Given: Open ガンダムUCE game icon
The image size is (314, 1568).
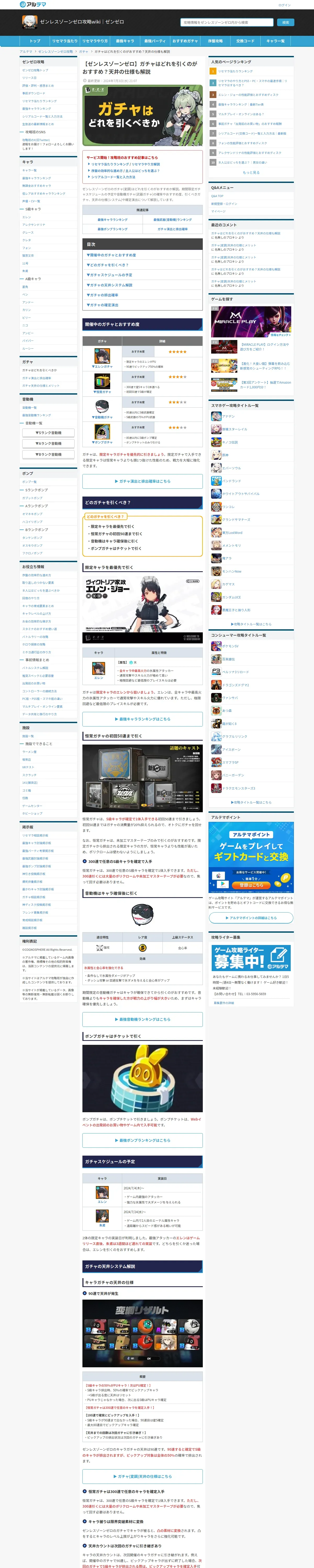Looking at the screenshot, I should pyautogui.click(x=216, y=597).
